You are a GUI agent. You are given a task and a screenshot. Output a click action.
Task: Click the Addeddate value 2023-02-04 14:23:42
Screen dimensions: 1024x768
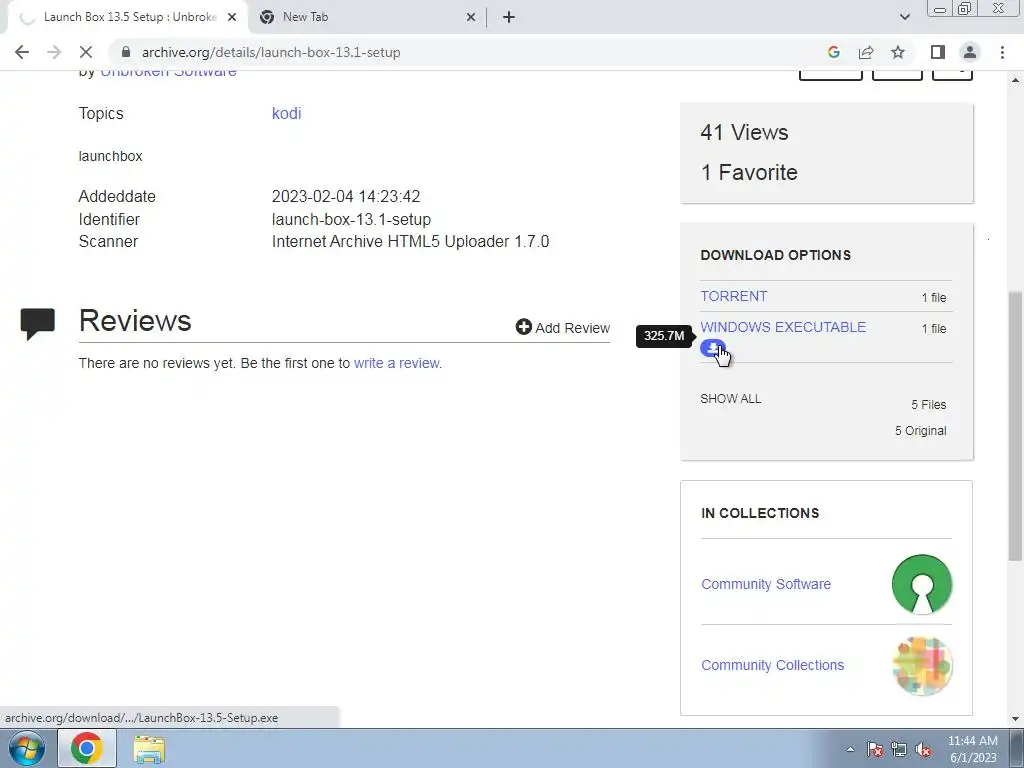(x=345, y=197)
